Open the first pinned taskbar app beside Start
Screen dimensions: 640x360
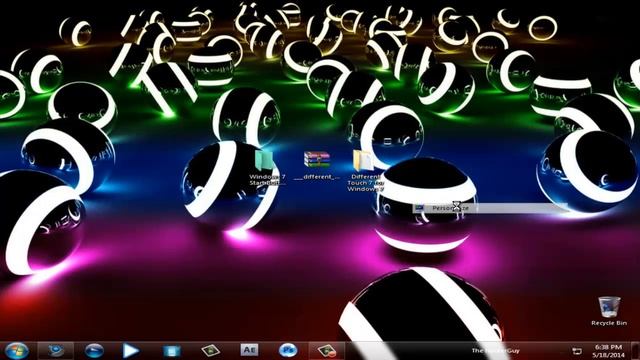tap(55, 351)
